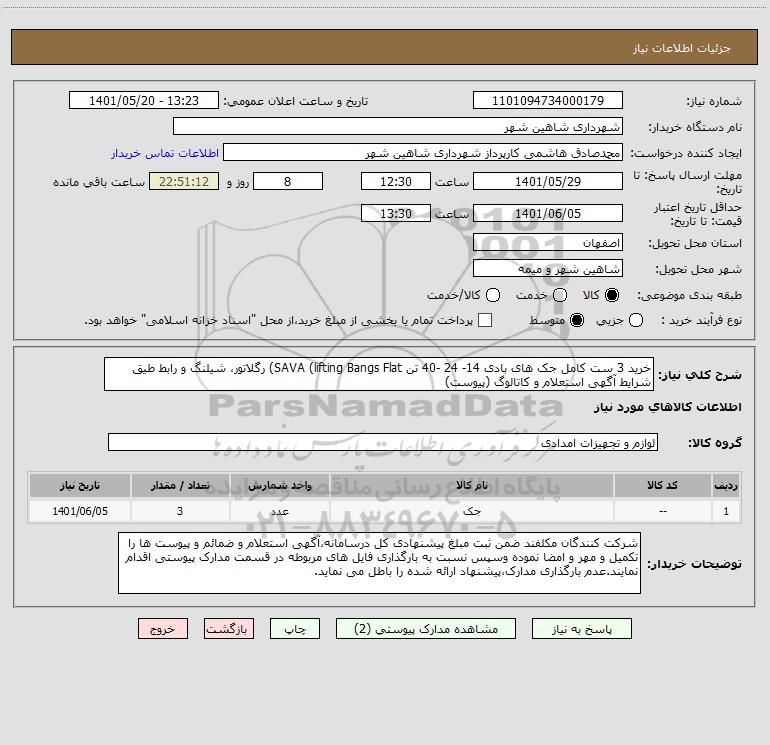Click the remaining time 22:51:12 field
Viewport: 770px width, 745px height.
click(x=184, y=181)
